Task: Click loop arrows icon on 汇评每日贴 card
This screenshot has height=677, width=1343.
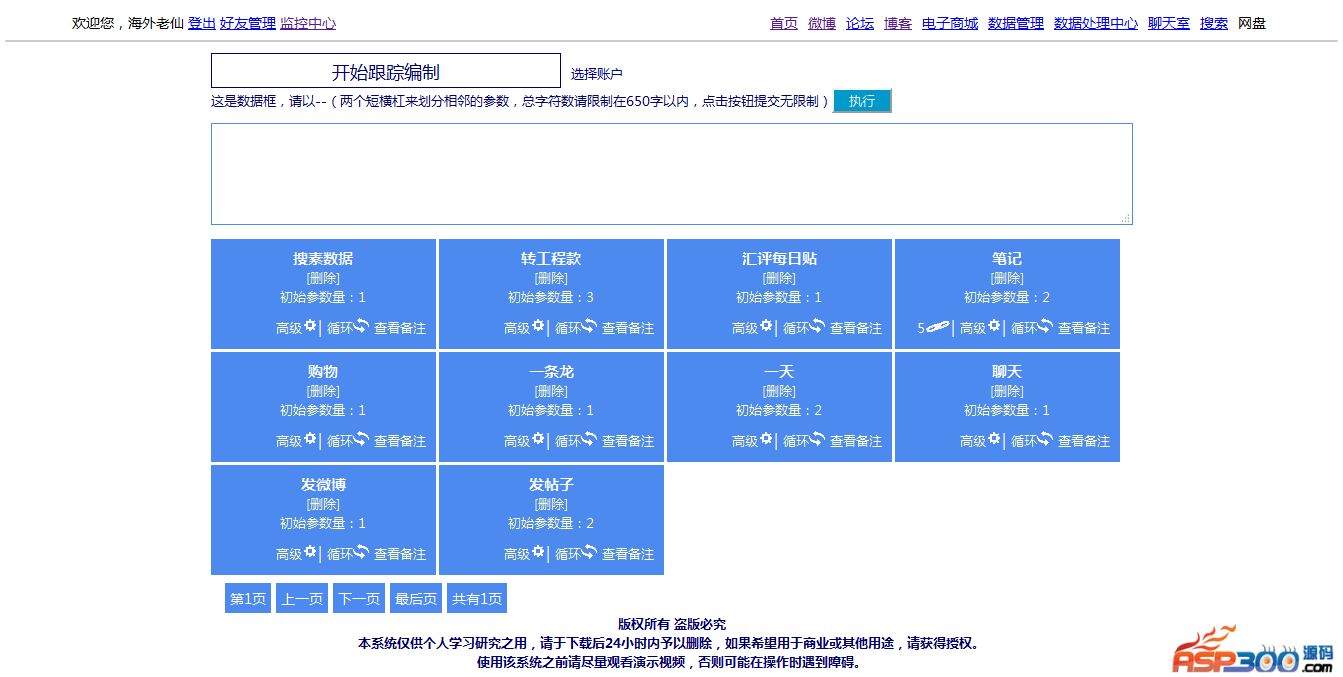Action: tap(818, 326)
